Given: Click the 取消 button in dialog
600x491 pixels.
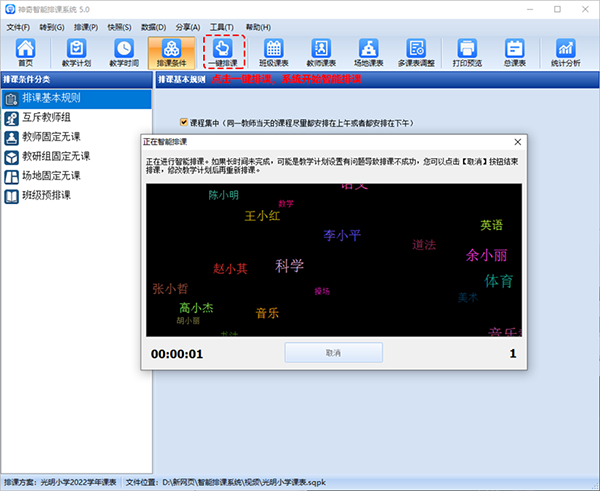Looking at the screenshot, I should pos(333,353).
